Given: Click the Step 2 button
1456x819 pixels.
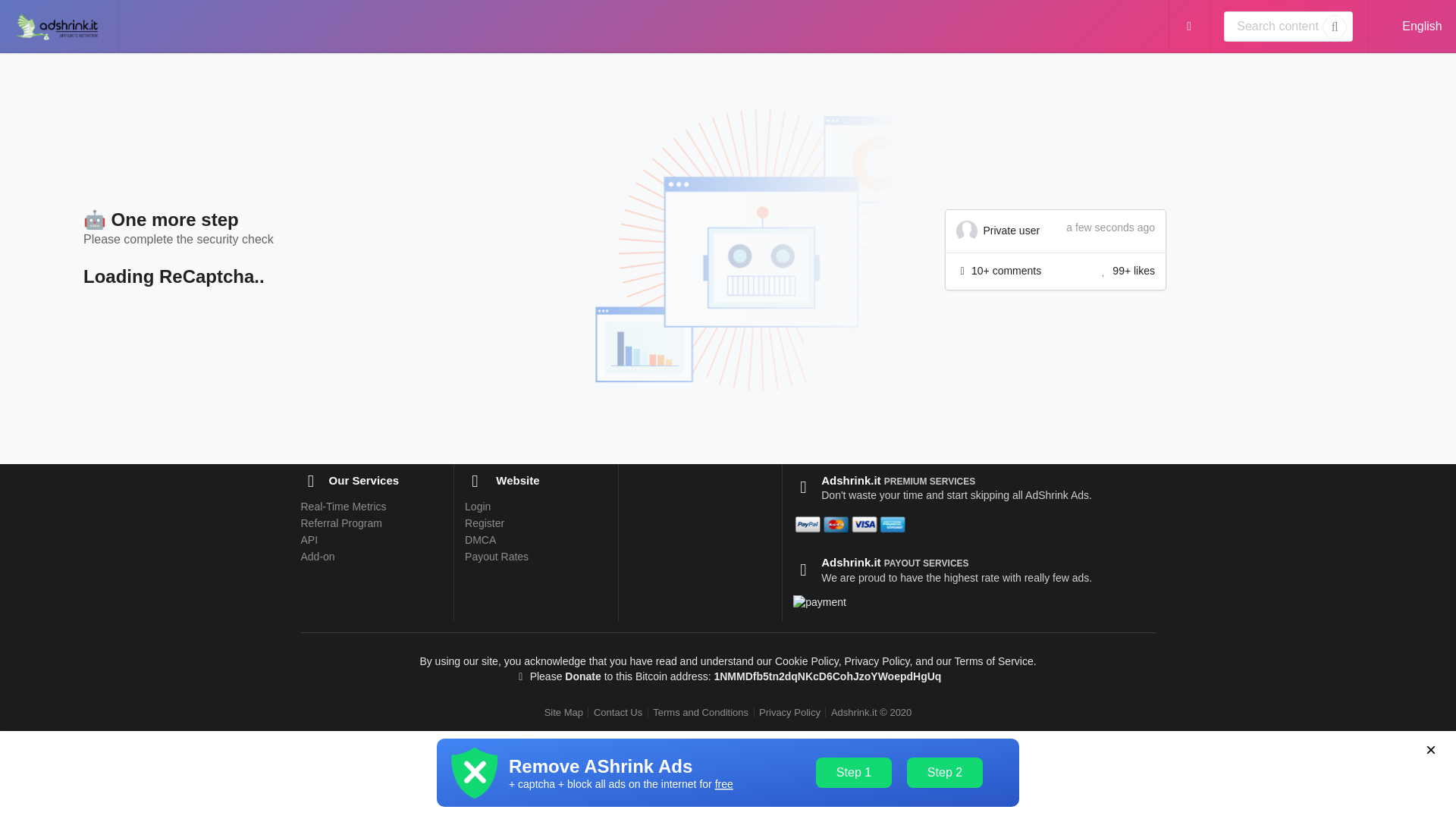Looking at the screenshot, I should click(945, 773).
